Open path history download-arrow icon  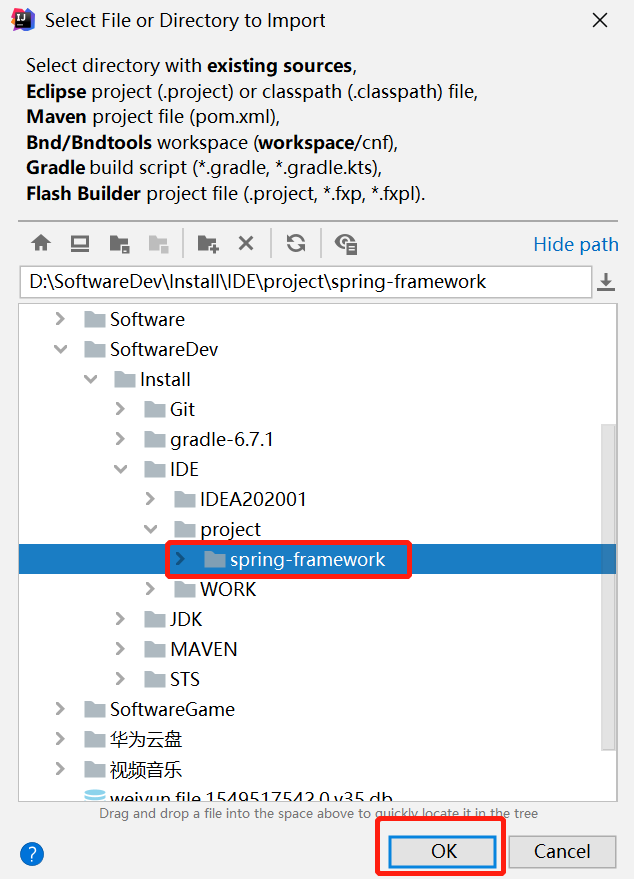[605, 282]
